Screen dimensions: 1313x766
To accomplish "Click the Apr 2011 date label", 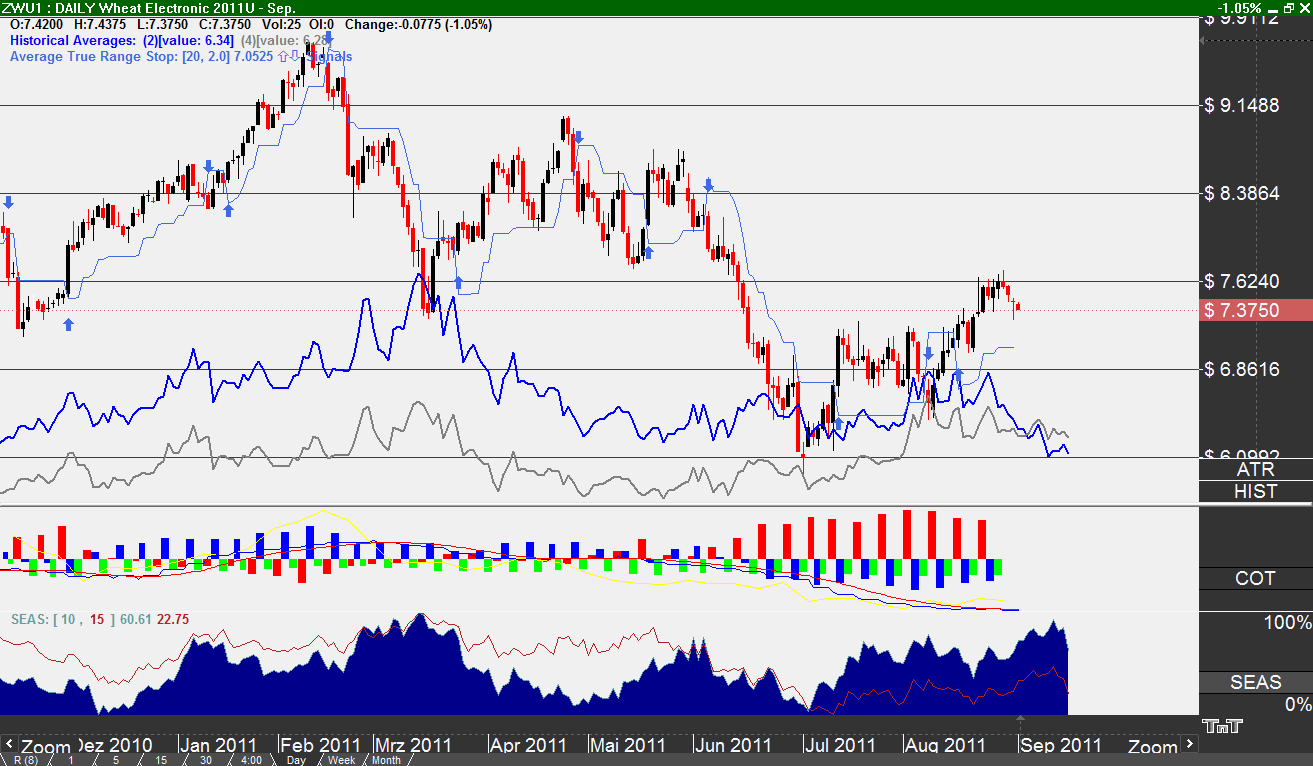I will (527, 746).
